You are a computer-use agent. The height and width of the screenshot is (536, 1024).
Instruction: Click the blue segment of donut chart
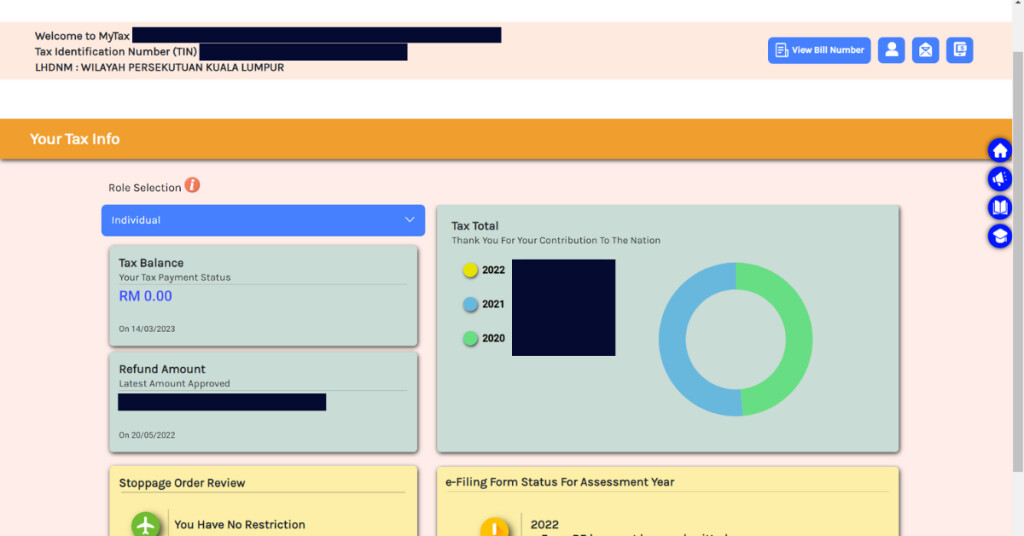click(x=680, y=340)
